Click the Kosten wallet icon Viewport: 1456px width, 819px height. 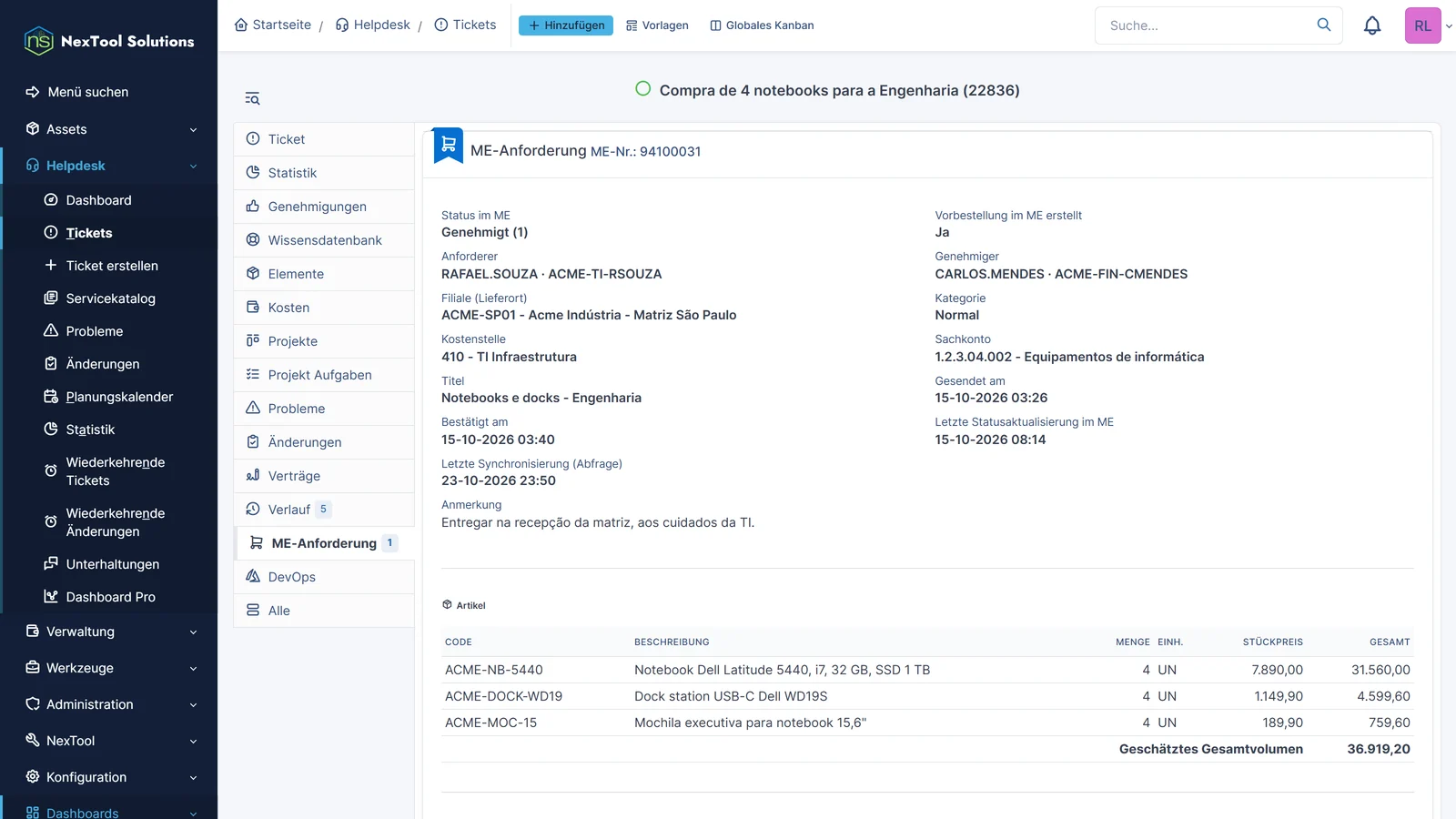point(253,308)
